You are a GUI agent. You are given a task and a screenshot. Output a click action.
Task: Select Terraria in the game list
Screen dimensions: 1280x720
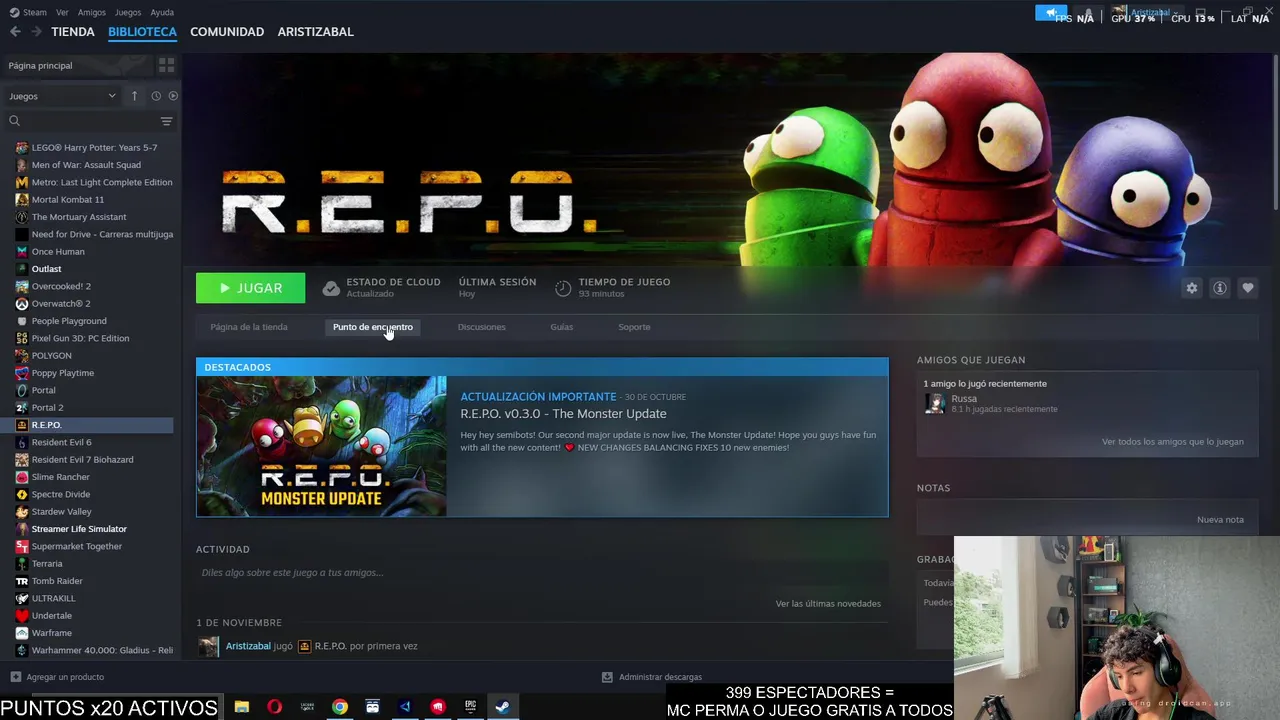[47, 563]
